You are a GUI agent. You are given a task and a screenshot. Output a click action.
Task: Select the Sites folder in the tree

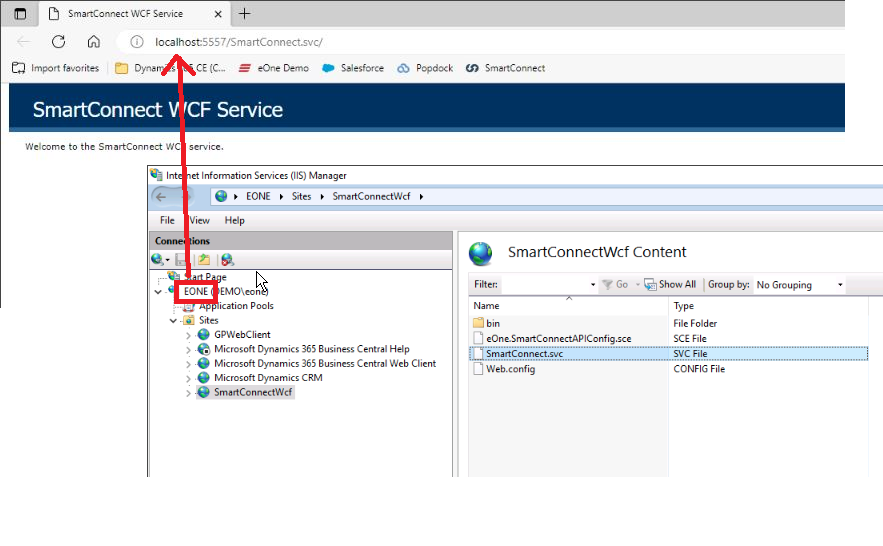coord(208,320)
